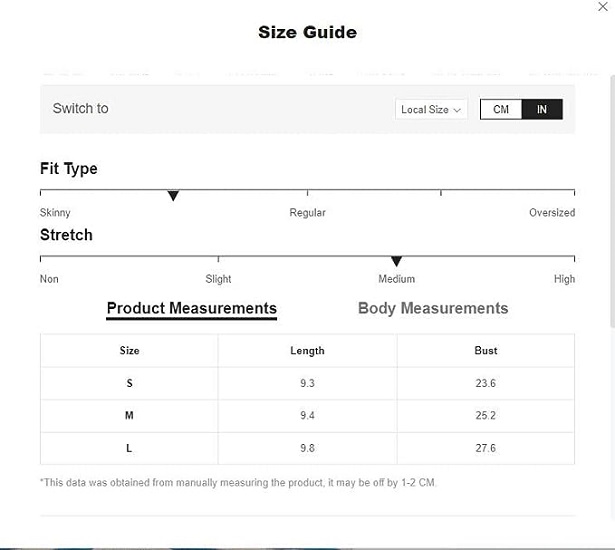Click the Regular fit label

[x=307, y=213]
